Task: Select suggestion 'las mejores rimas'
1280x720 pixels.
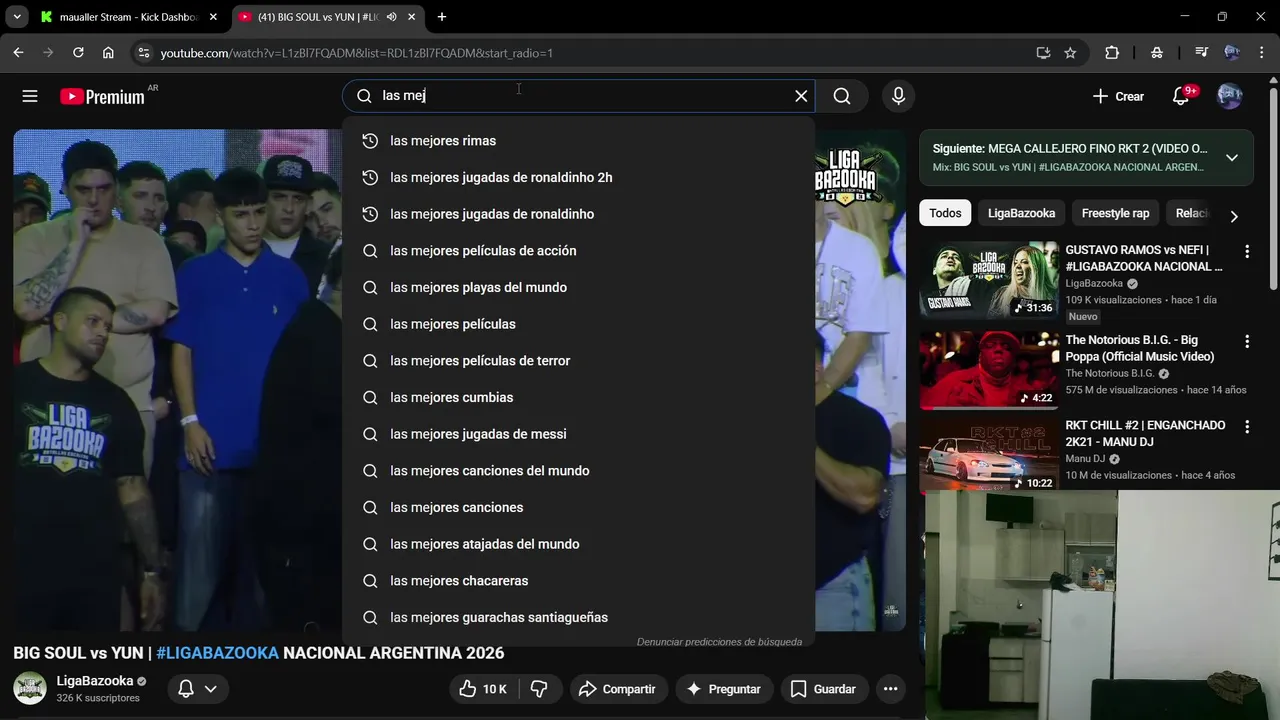Action: click(x=578, y=141)
